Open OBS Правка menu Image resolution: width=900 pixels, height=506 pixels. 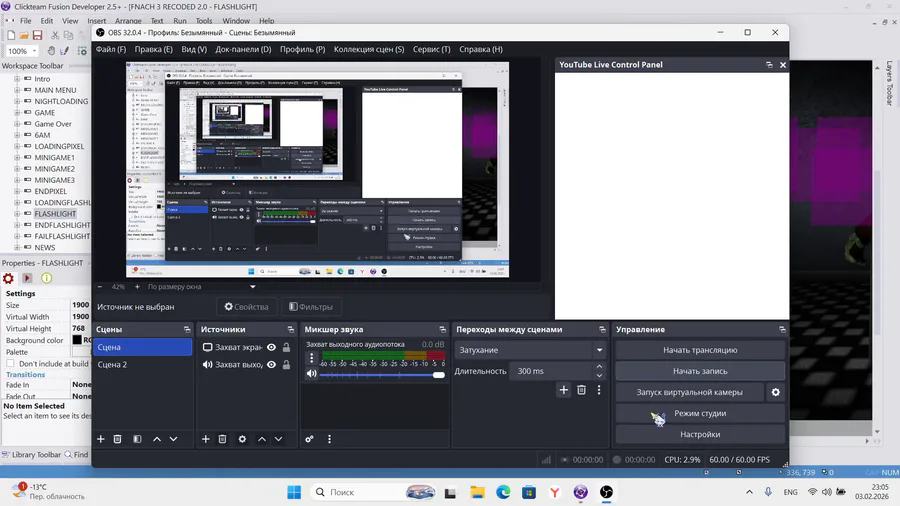point(153,49)
